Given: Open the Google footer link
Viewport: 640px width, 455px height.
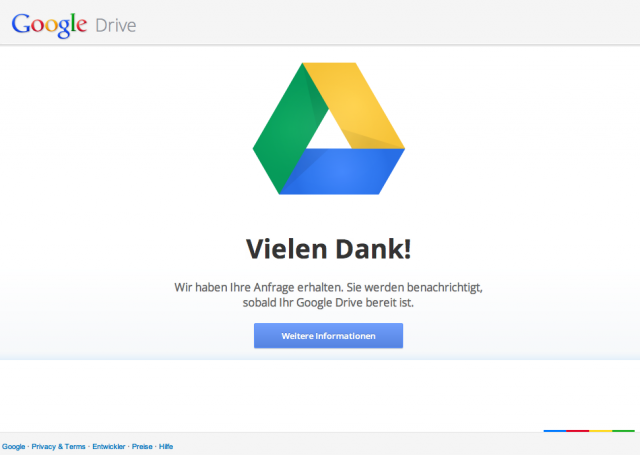Looking at the screenshot, I should pos(13,446).
